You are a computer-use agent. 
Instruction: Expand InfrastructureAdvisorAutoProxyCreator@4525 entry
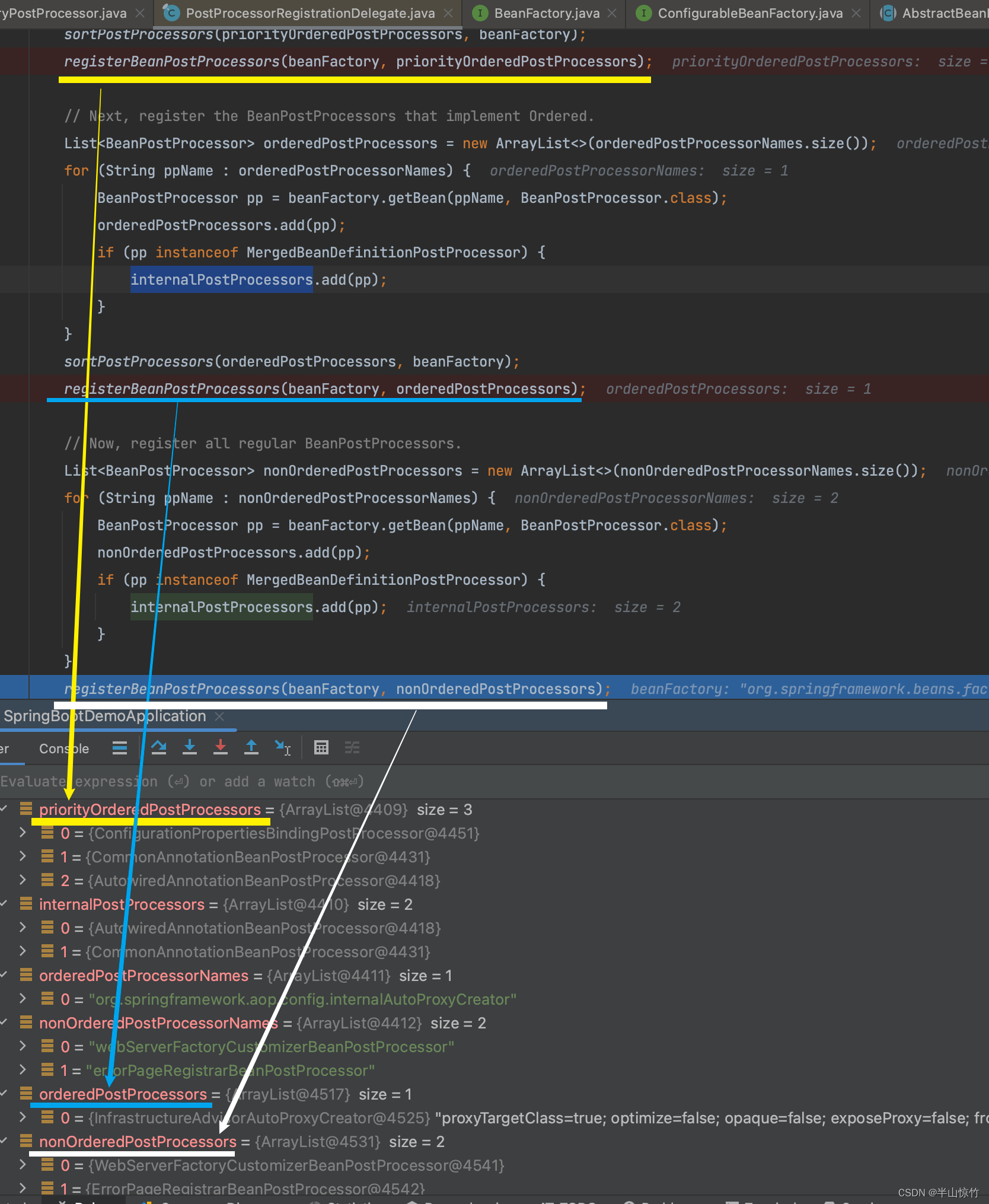[x=23, y=1117]
